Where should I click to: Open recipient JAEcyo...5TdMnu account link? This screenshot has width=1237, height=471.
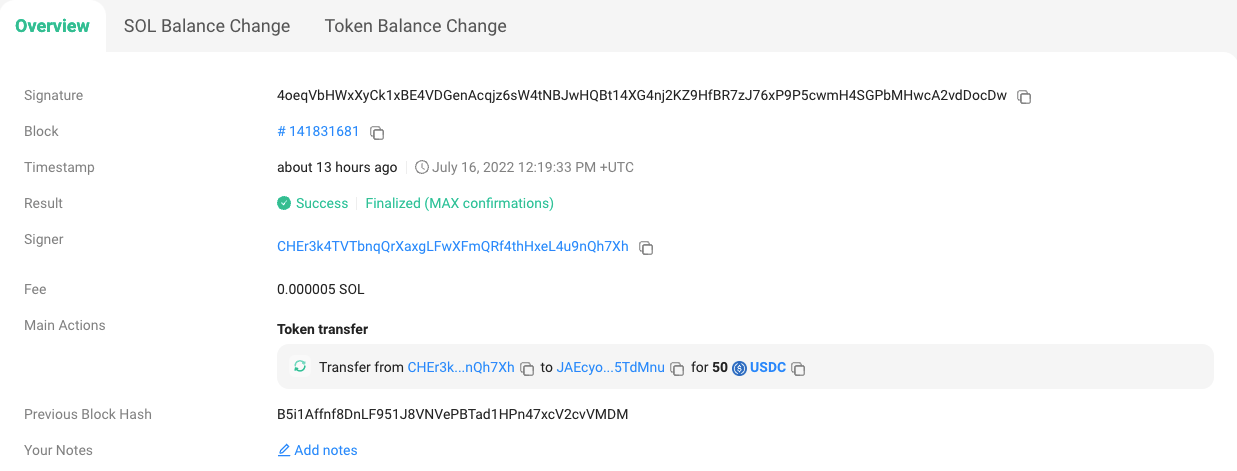coord(610,367)
